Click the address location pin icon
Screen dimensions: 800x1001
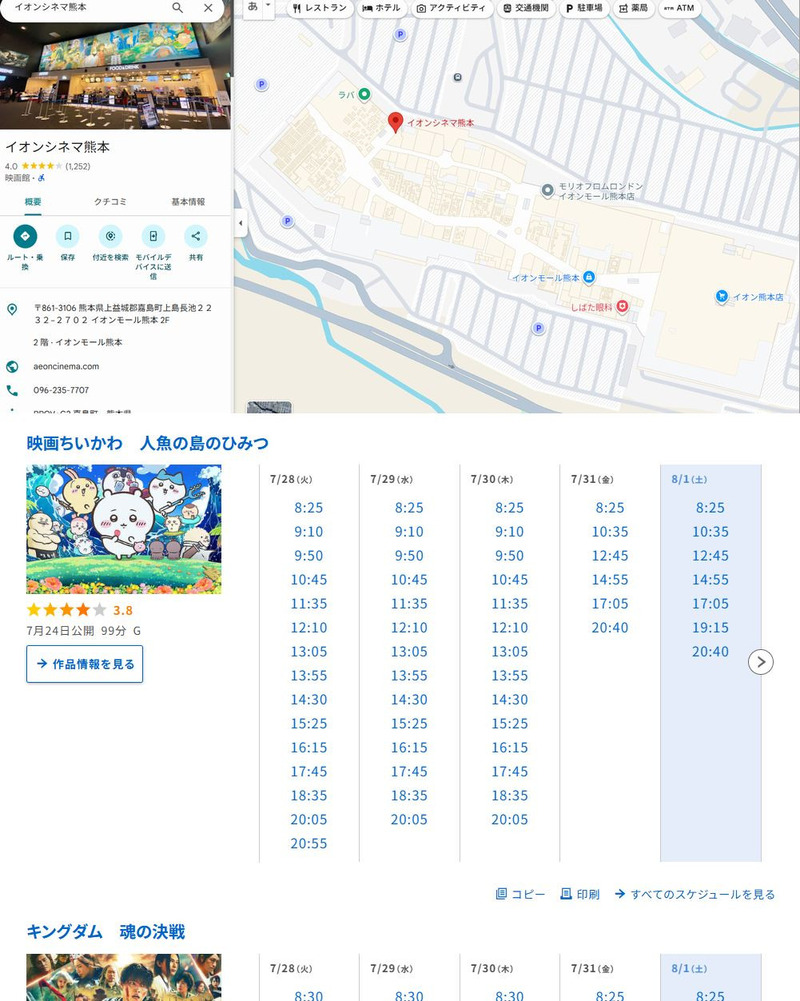[x=12, y=310]
